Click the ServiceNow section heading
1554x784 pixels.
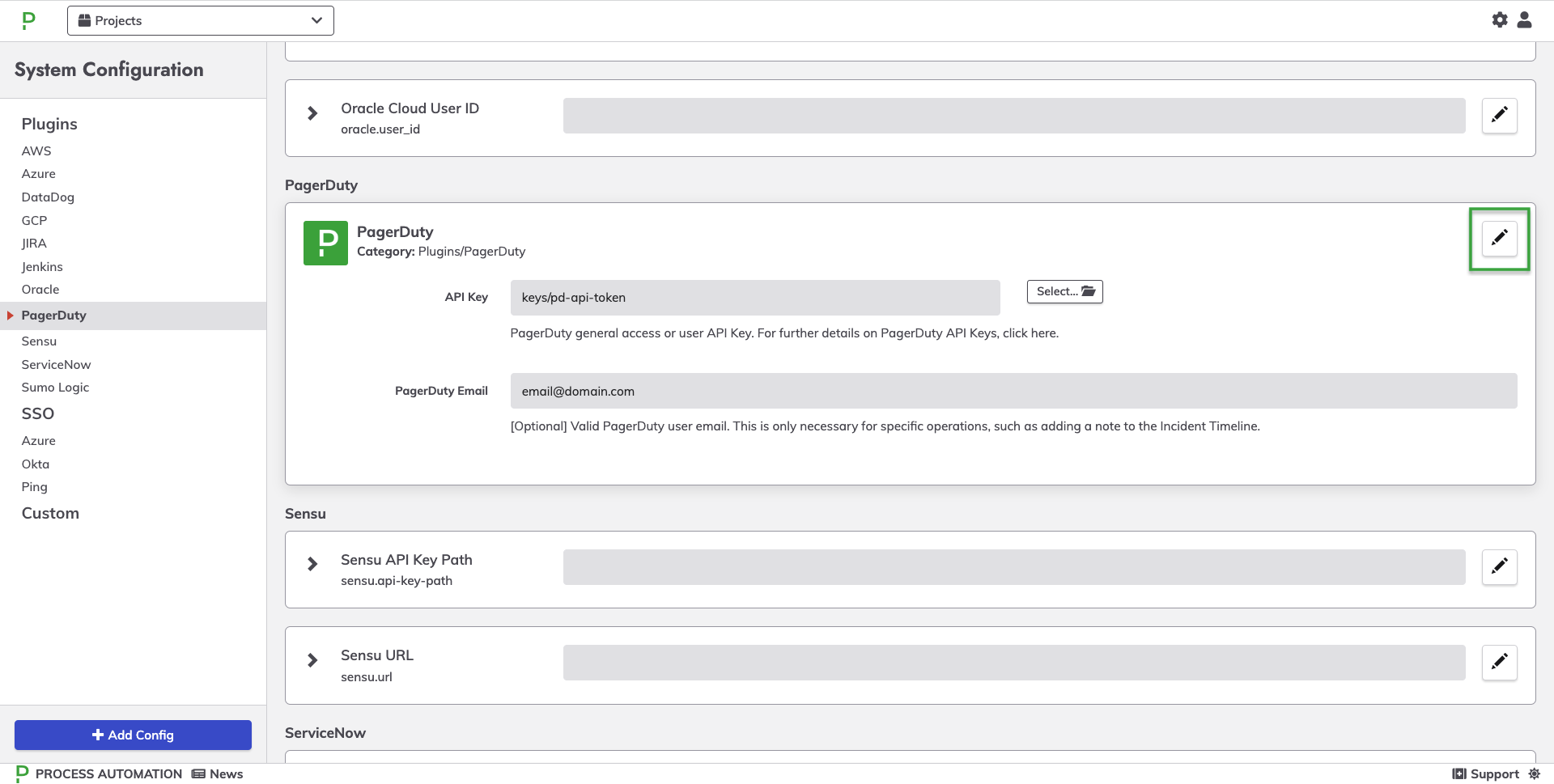click(x=325, y=733)
